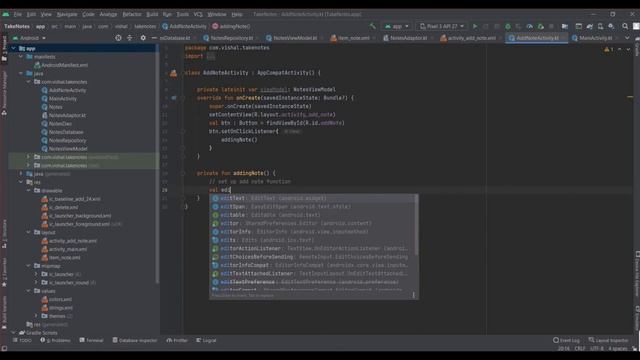This screenshot has width=640, height=360.
Task: Open the Event Log button
Action: click(x=566, y=340)
